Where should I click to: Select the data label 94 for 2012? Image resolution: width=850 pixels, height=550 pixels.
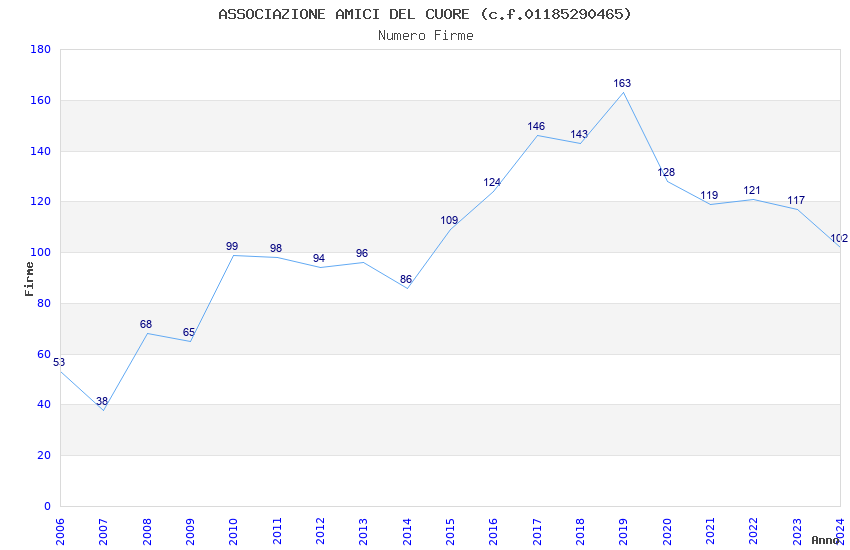pos(319,258)
